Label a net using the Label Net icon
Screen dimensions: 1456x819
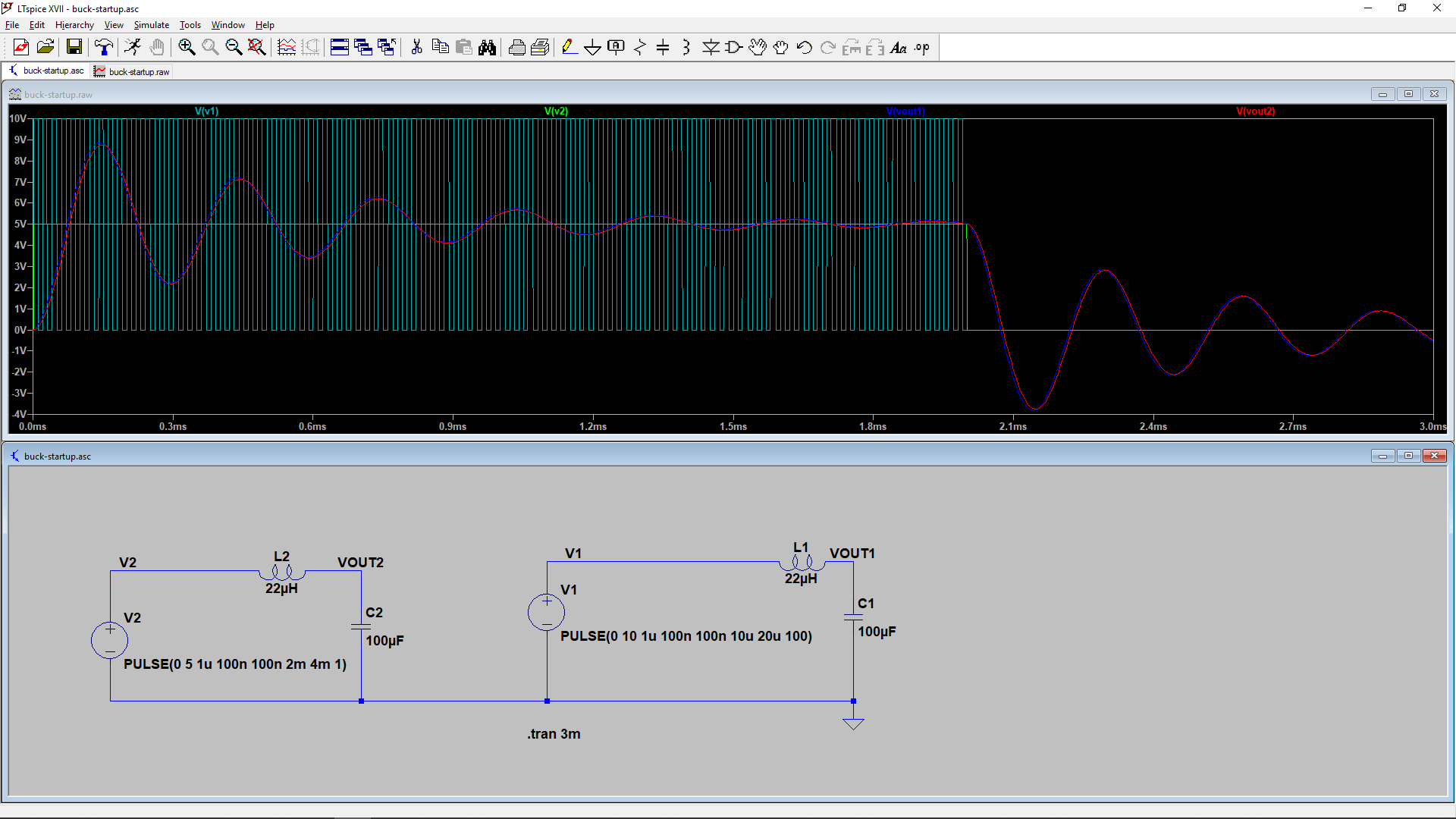[616, 47]
